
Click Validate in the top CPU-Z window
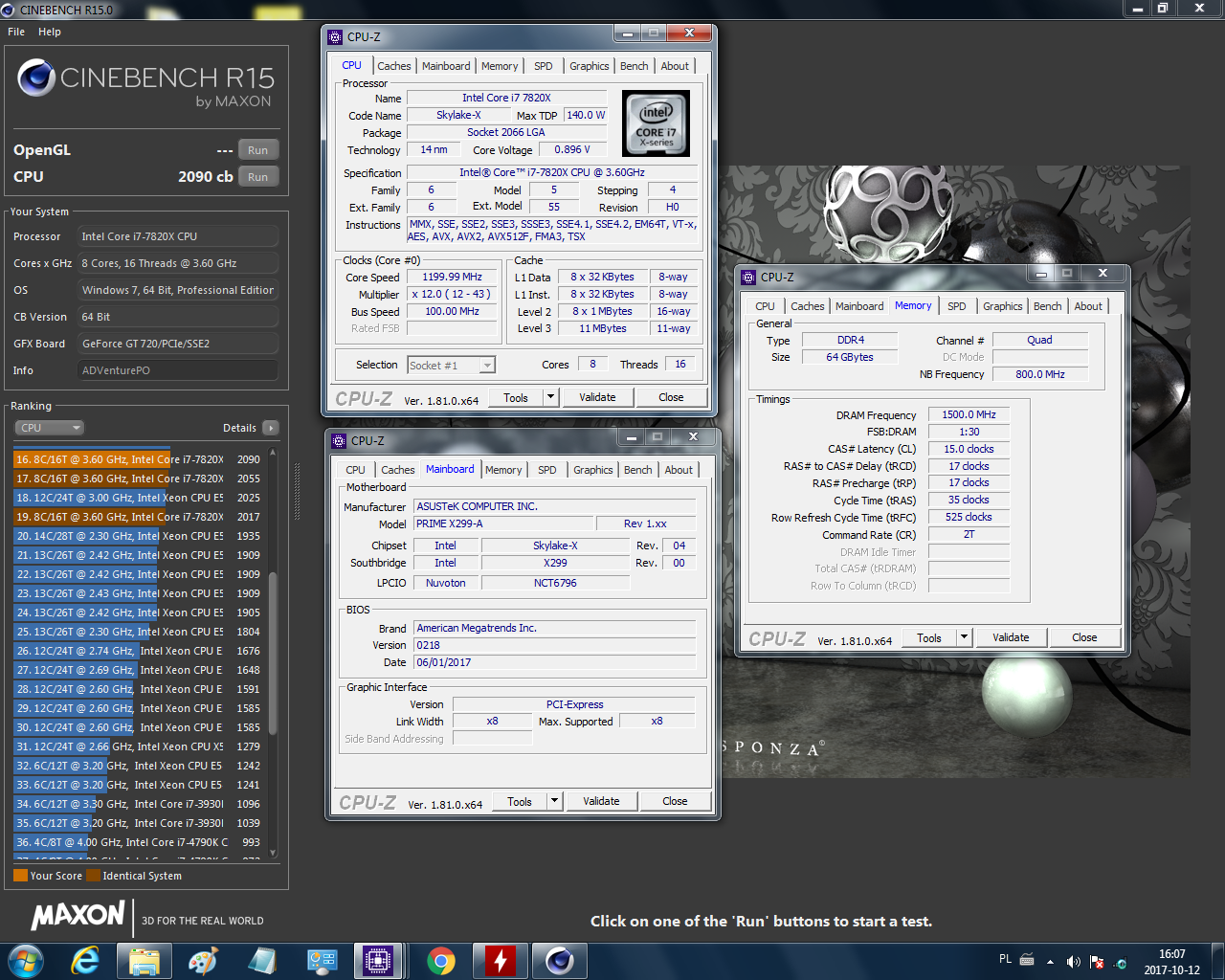click(597, 397)
